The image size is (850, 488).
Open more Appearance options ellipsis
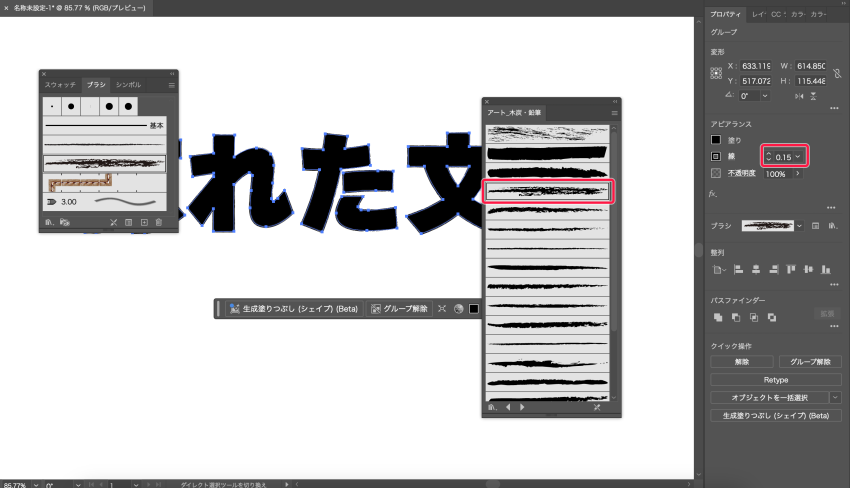pyautogui.click(x=831, y=208)
